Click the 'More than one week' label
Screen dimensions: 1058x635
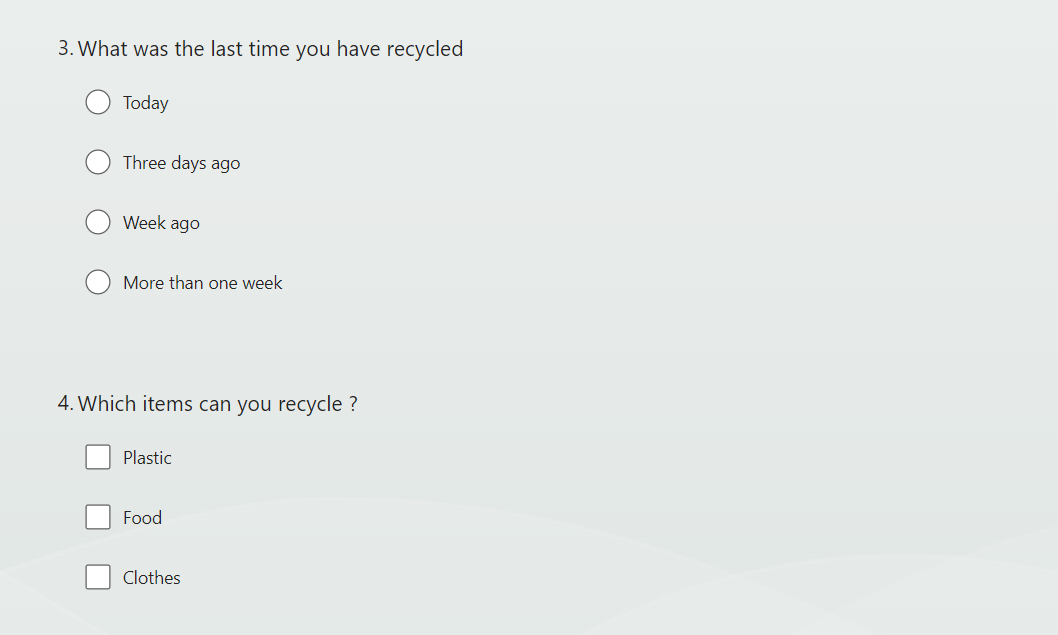(203, 283)
